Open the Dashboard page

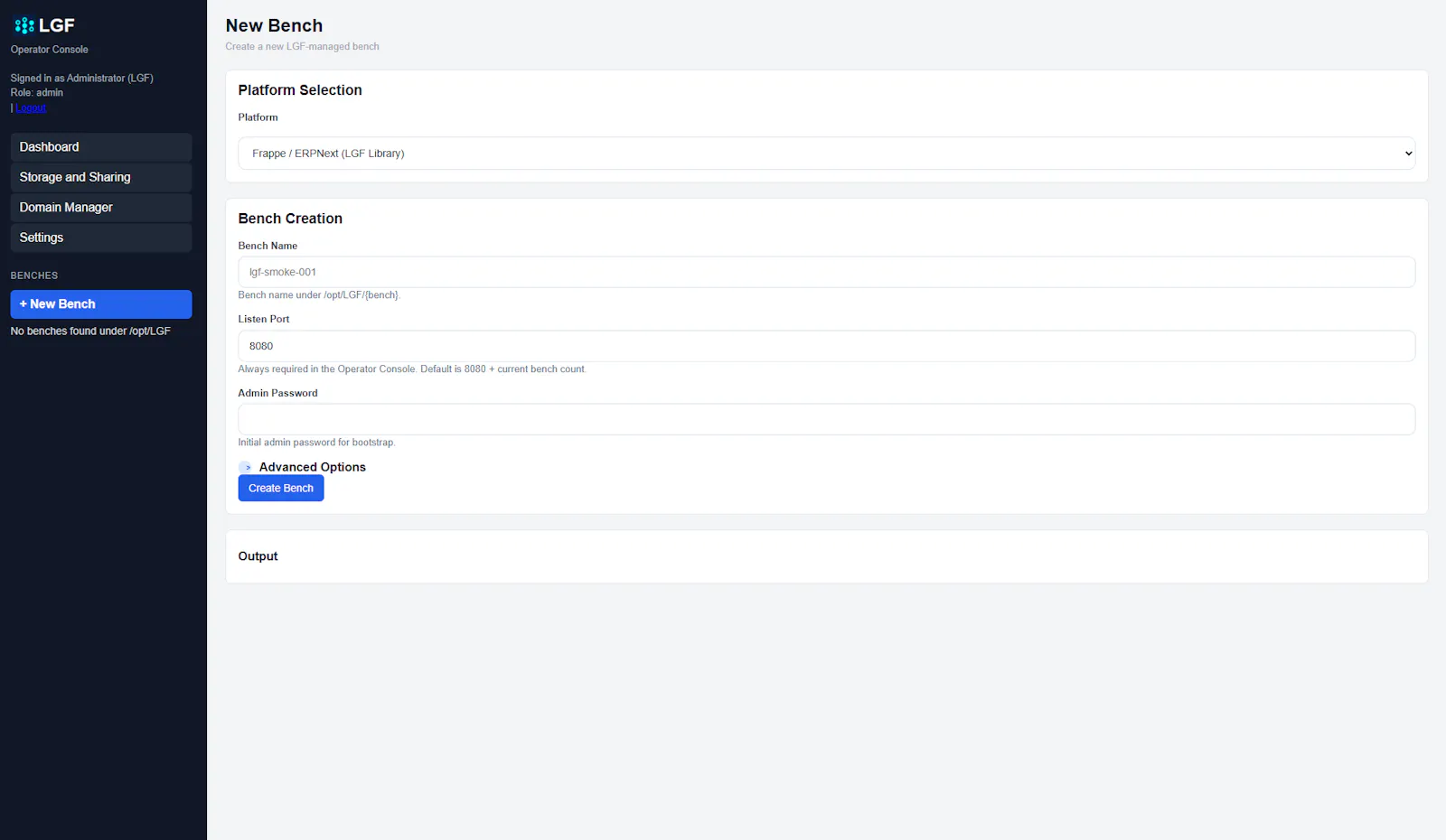pyautogui.click(x=101, y=147)
